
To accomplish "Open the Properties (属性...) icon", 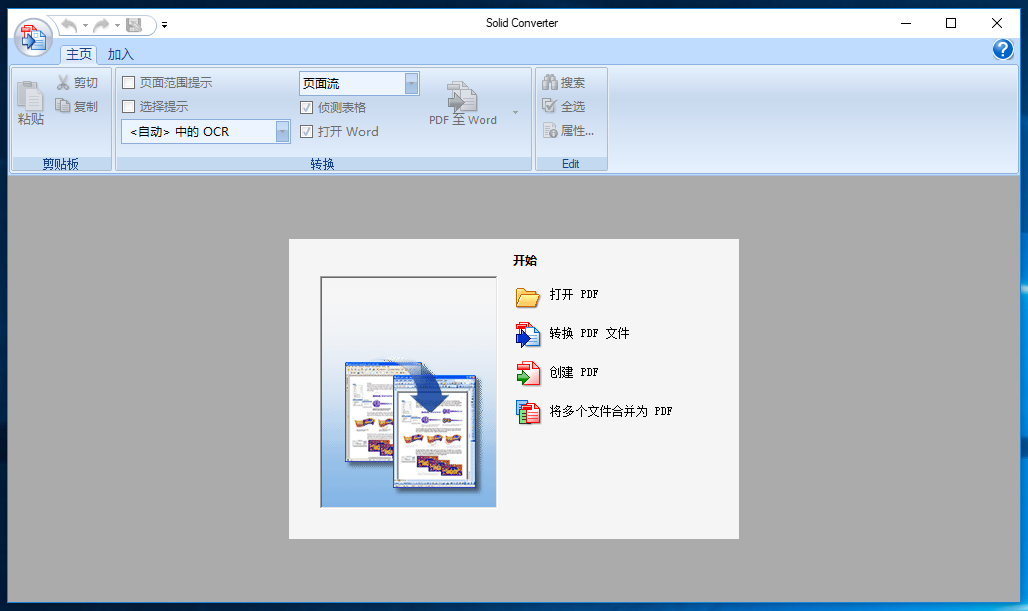I will (549, 130).
